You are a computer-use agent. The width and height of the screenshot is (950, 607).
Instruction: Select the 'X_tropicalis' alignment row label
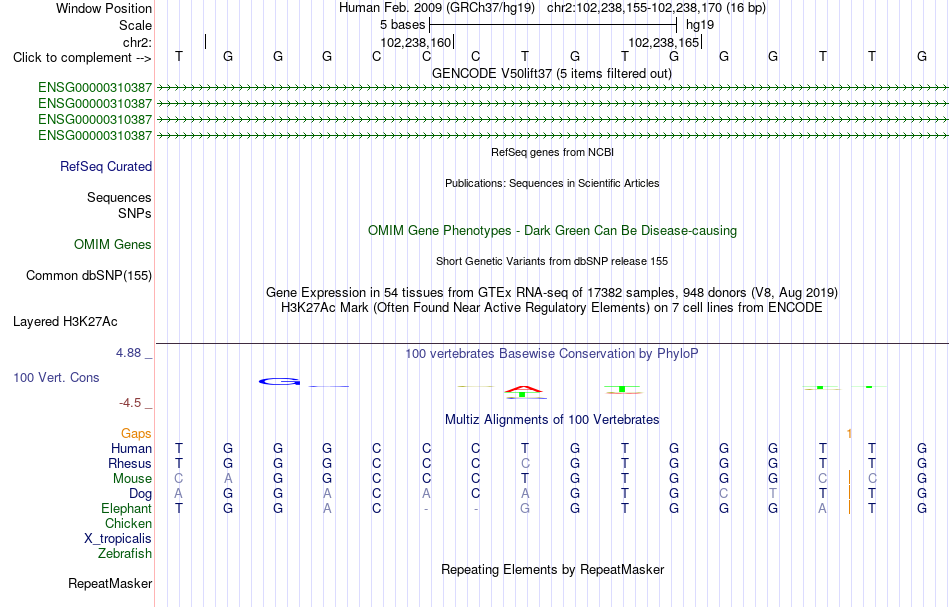pos(118,539)
